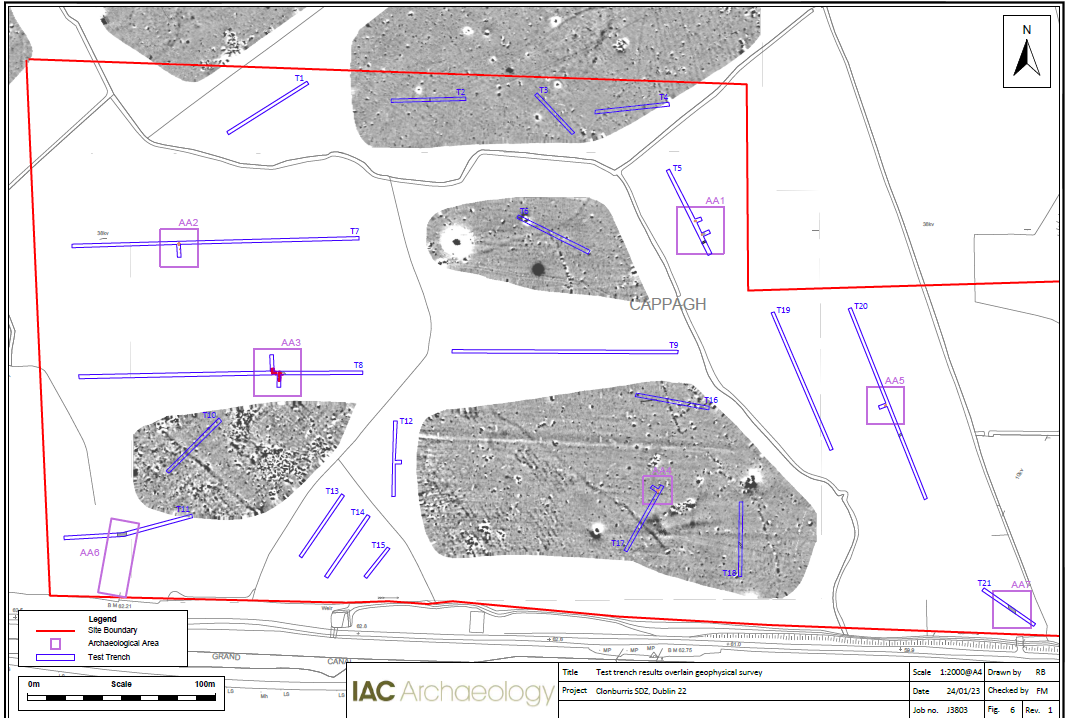Select the AA7 archaeological area box

(1011, 609)
